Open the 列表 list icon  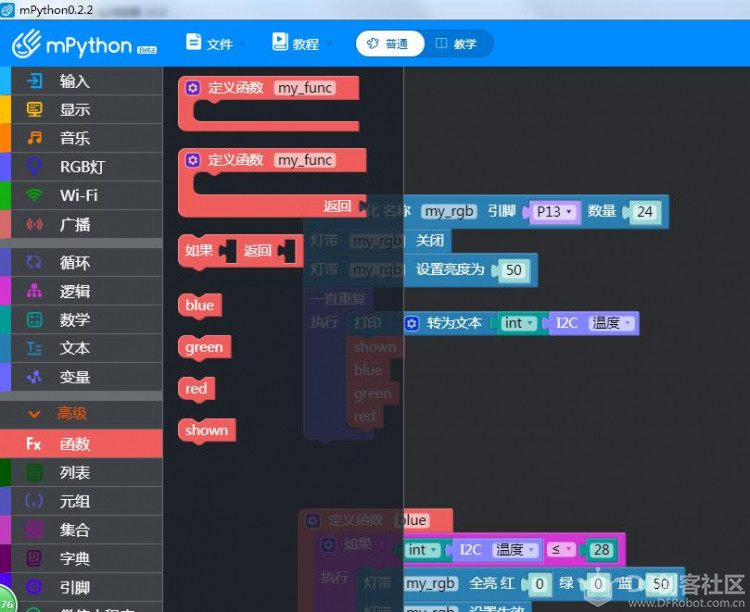tap(34, 473)
